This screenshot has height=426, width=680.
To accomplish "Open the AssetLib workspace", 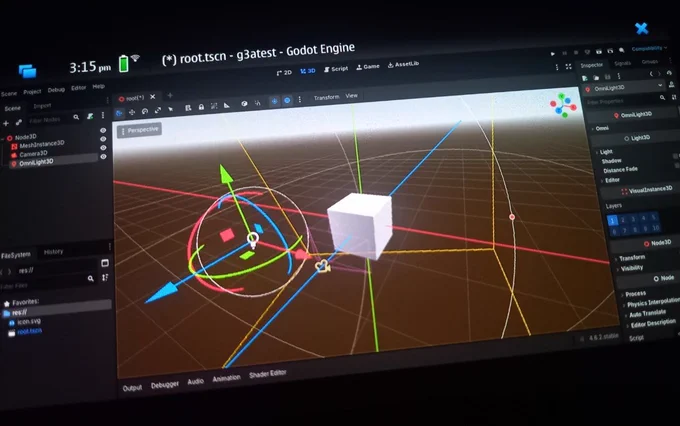I will click(x=403, y=64).
